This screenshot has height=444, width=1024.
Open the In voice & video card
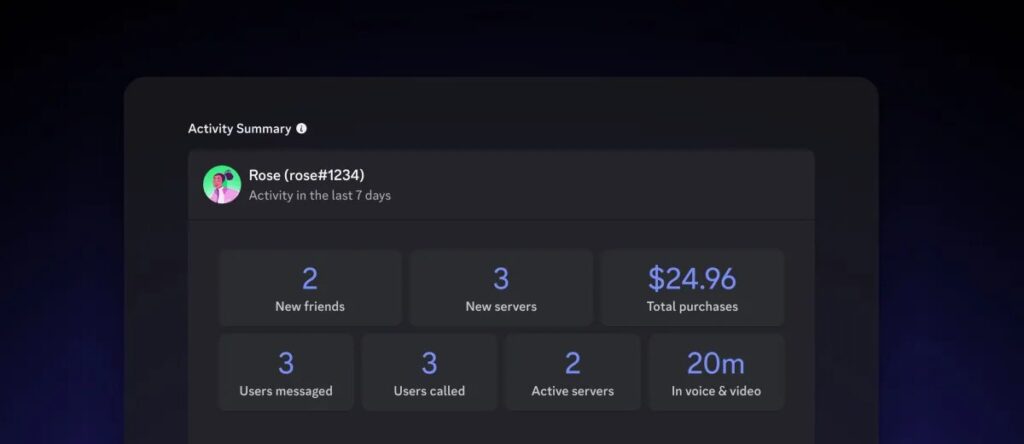click(x=716, y=372)
